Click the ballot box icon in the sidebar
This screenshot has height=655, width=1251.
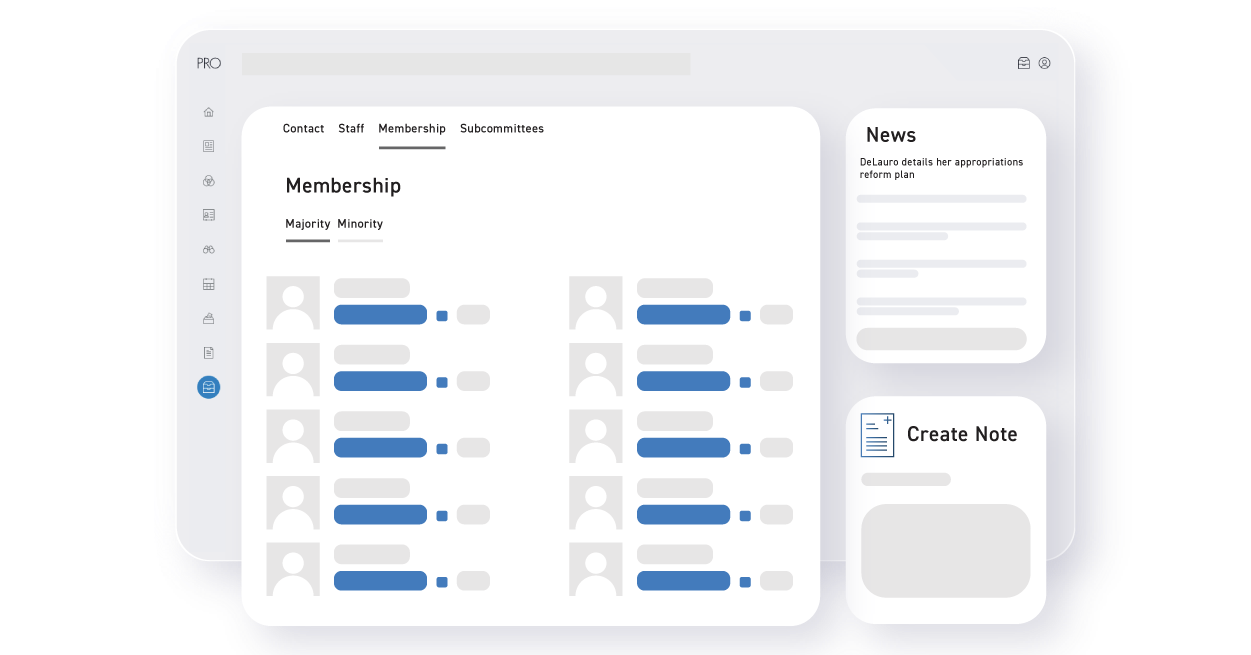pos(208,318)
